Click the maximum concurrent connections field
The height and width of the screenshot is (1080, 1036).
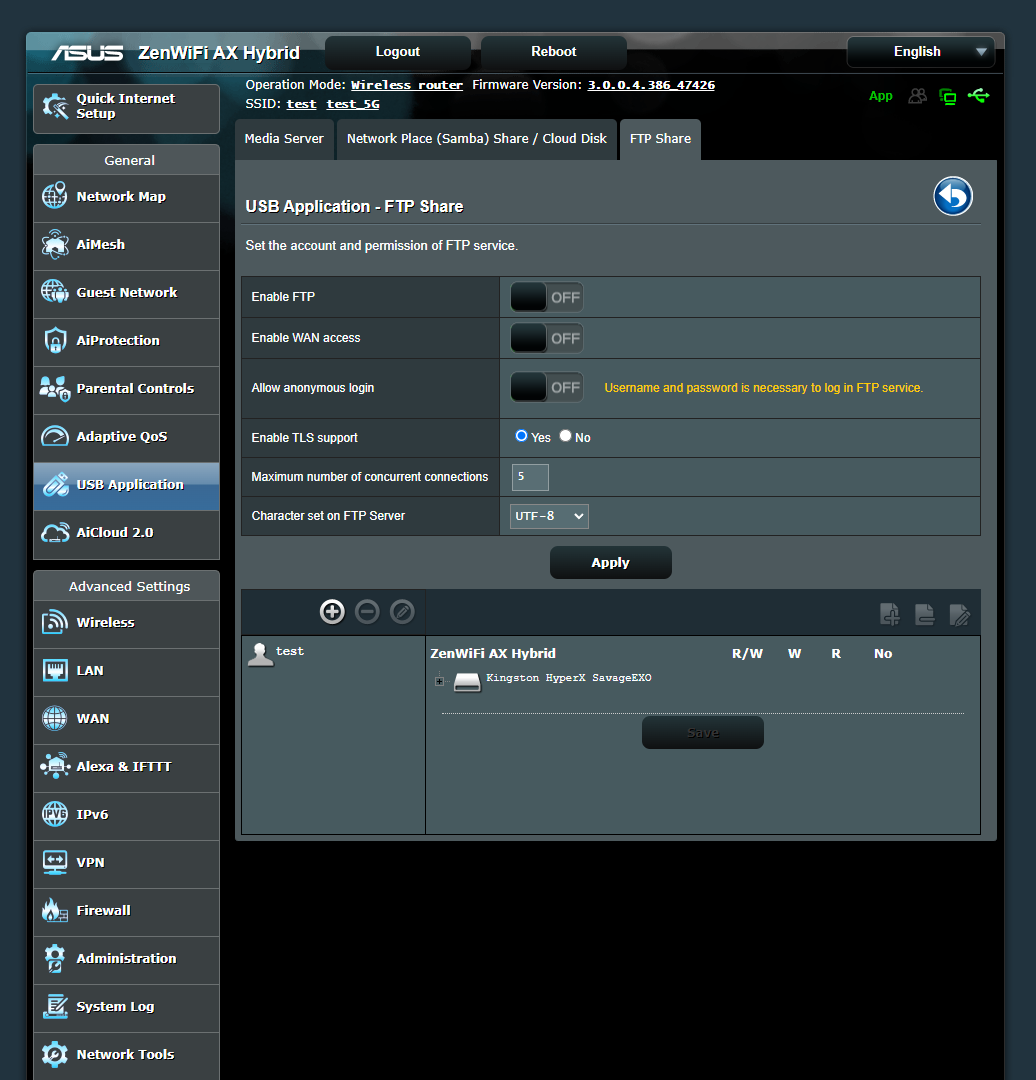coord(529,477)
